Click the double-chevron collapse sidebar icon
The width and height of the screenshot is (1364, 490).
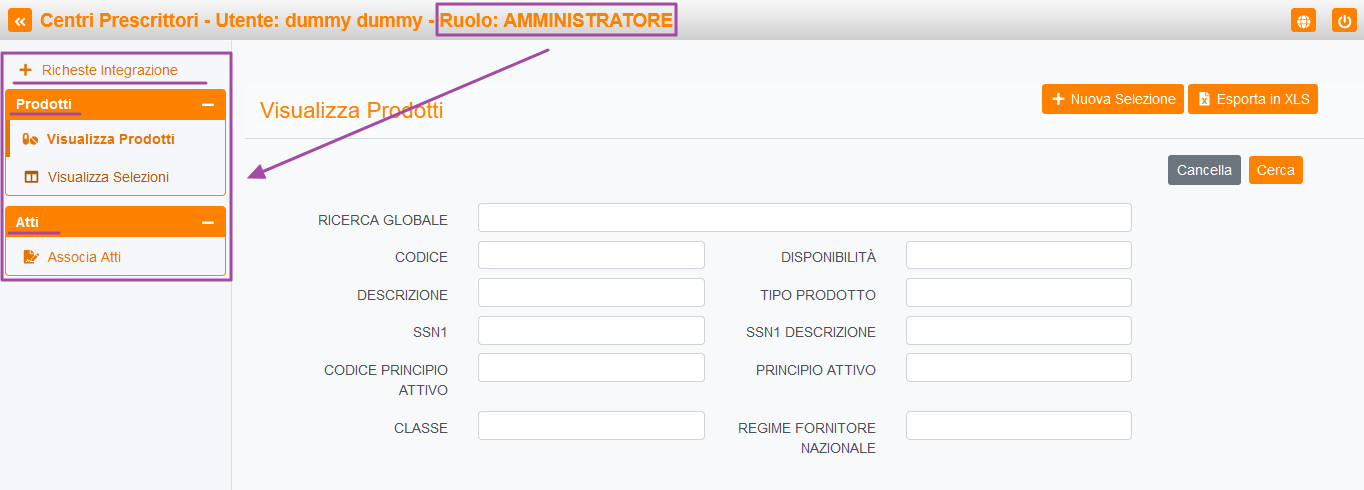[21, 20]
